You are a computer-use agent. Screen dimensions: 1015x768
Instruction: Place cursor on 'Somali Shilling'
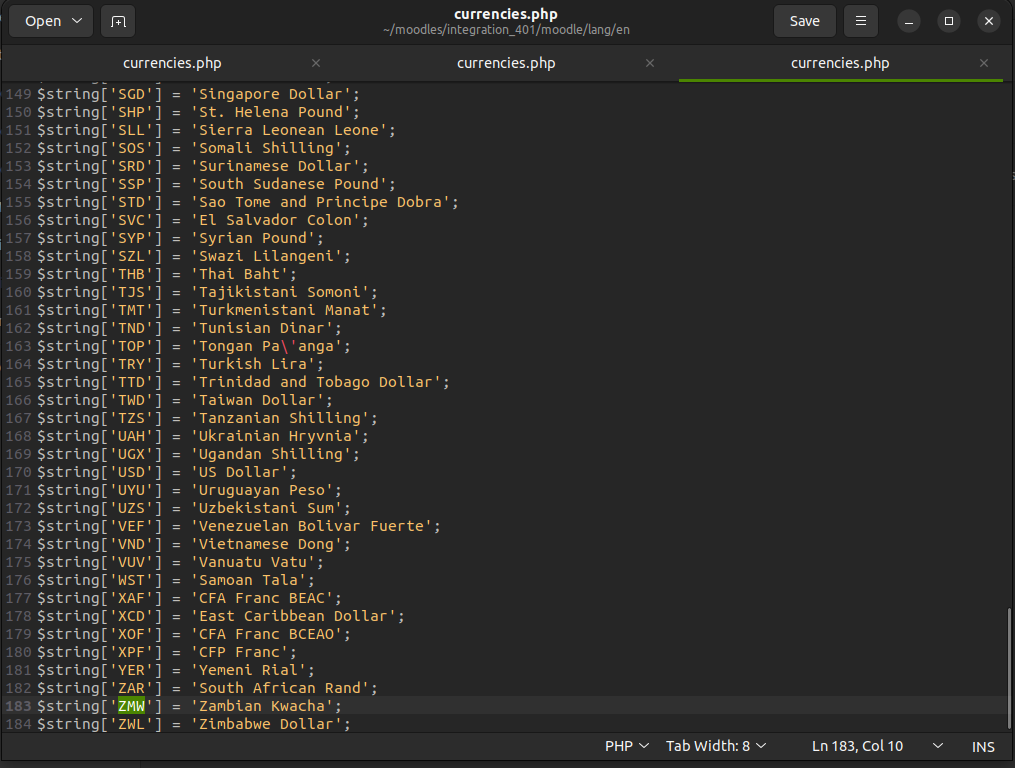pos(266,149)
